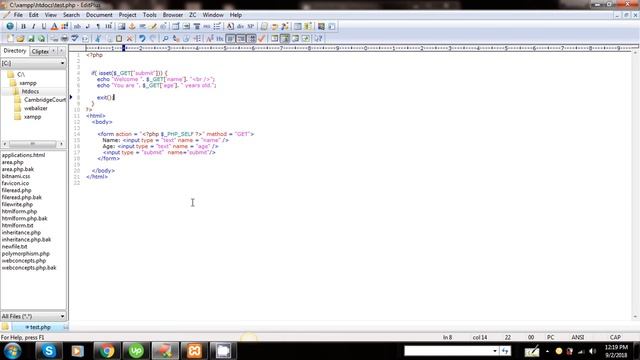Apply Bold tag from HTML toolbar
640x360 pixels.
pos(23,27)
